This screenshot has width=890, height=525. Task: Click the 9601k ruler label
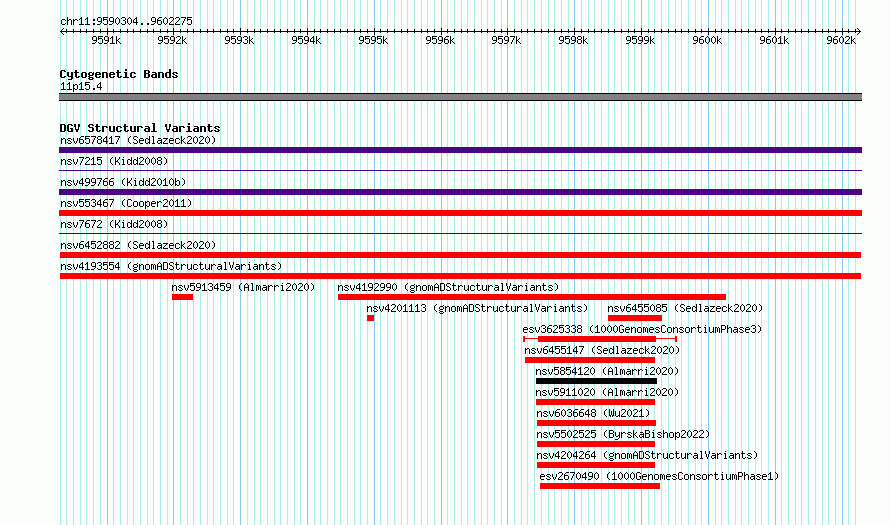coord(774,40)
